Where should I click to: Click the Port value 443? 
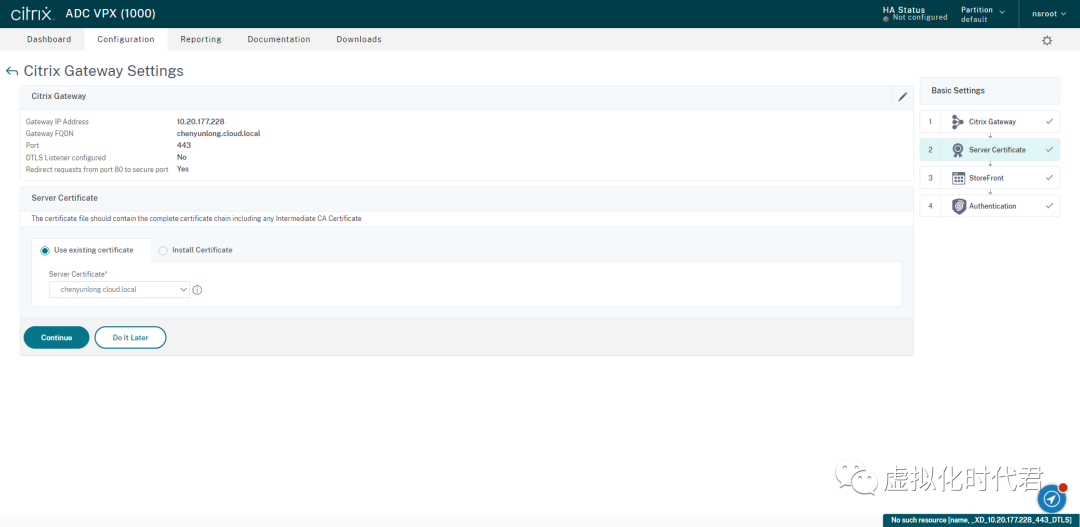tap(184, 145)
